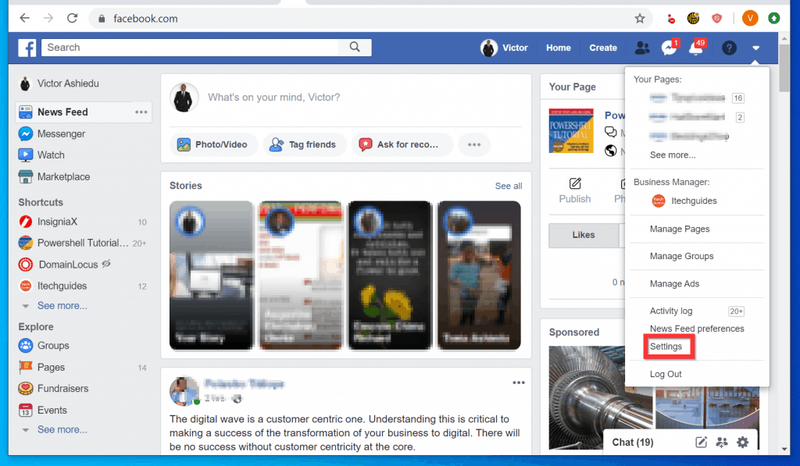This screenshot has height=466, width=800.
Task: Open the first story thumbnail
Action: point(211,276)
